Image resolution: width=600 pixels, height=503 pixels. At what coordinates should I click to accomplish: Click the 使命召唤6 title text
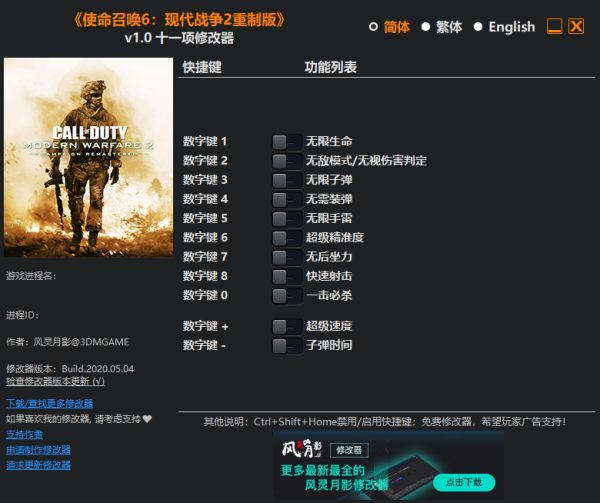tap(179, 20)
